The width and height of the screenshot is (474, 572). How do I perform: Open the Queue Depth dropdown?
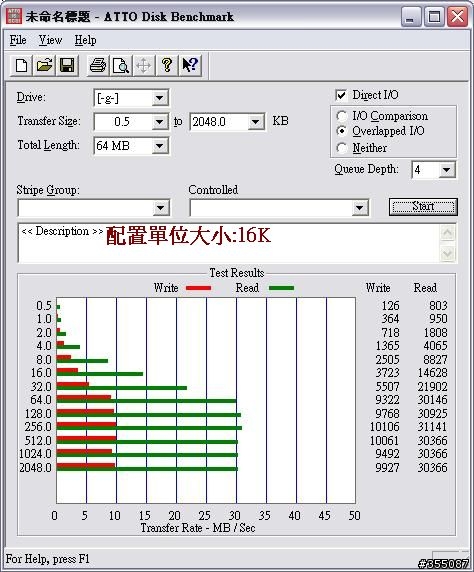[x=447, y=170]
